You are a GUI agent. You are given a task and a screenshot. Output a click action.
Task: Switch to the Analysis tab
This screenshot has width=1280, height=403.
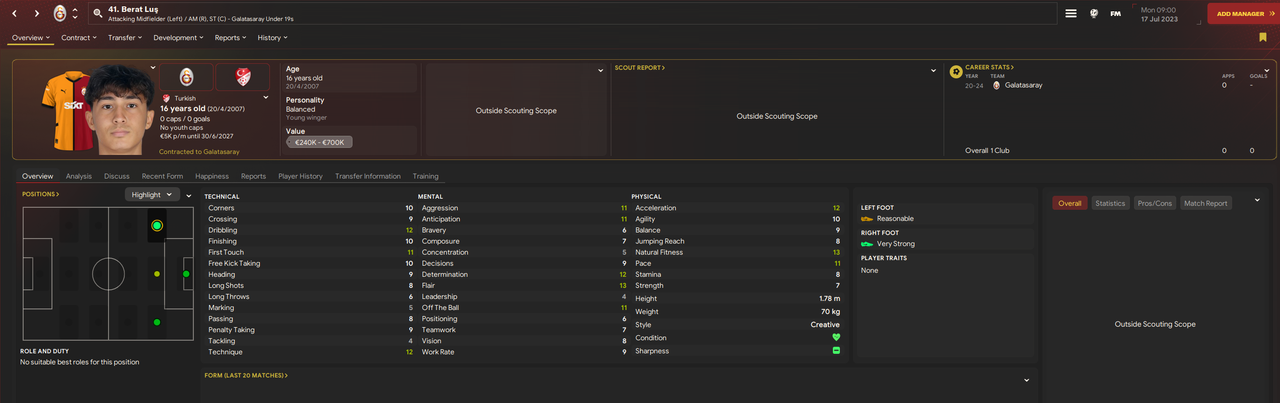click(x=79, y=176)
